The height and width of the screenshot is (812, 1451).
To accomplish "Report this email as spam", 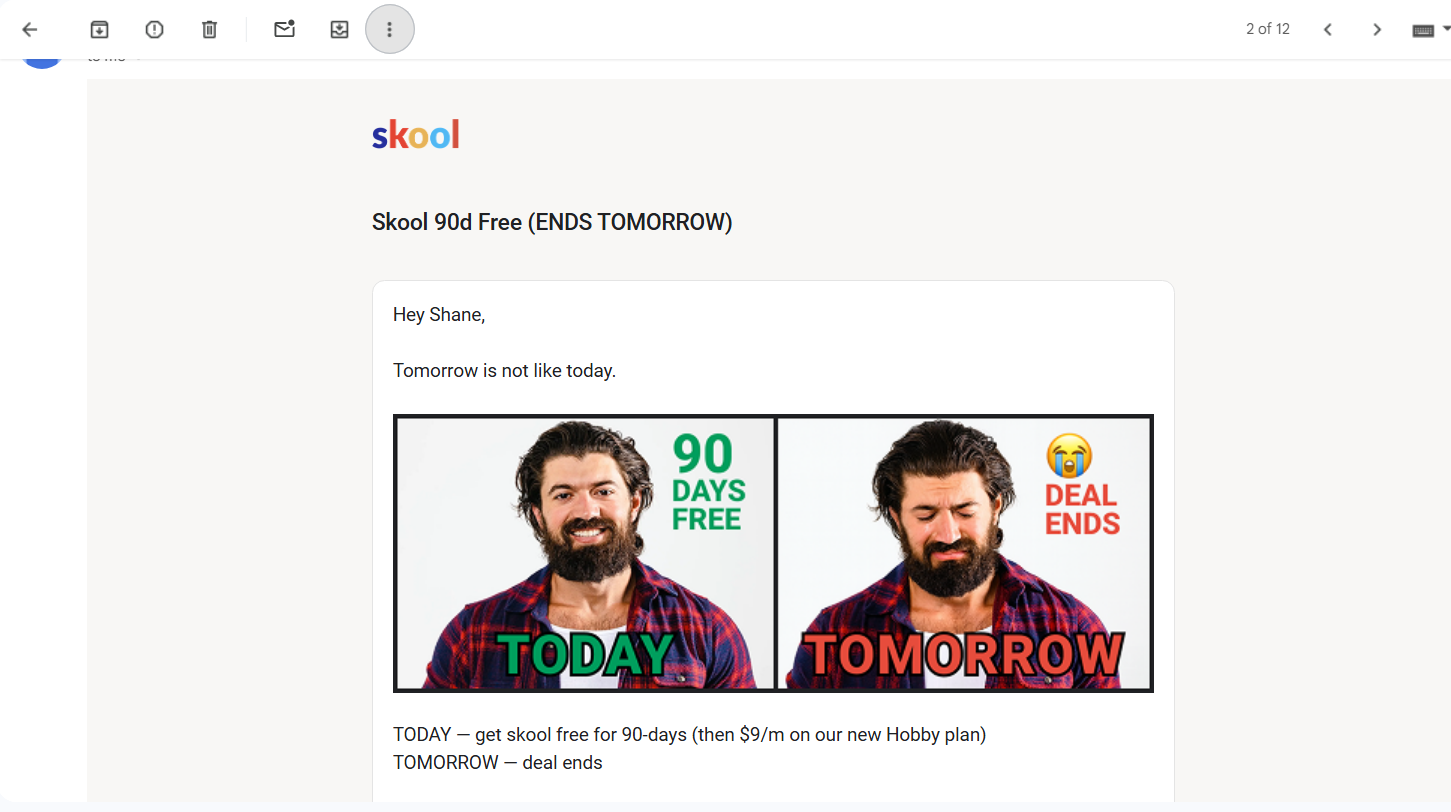I will coord(154,30).
